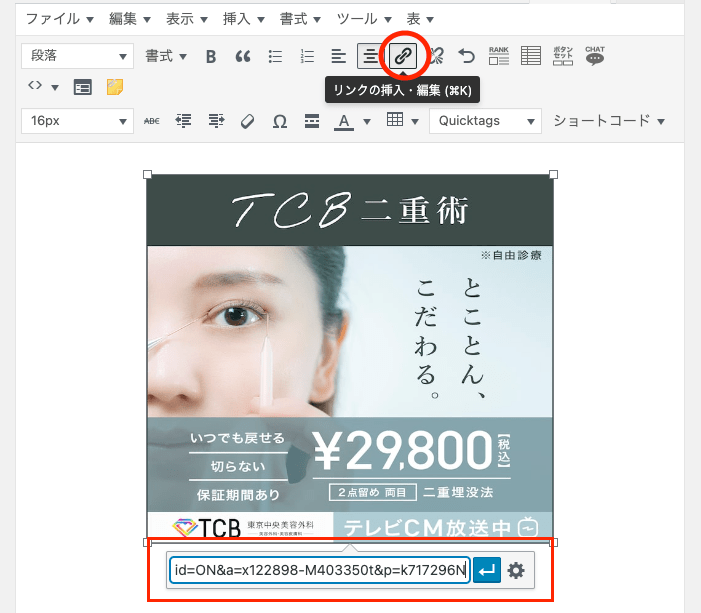Open the 挿入 menu
Viewport: 701px width, 613px height.
coord(243,19)
